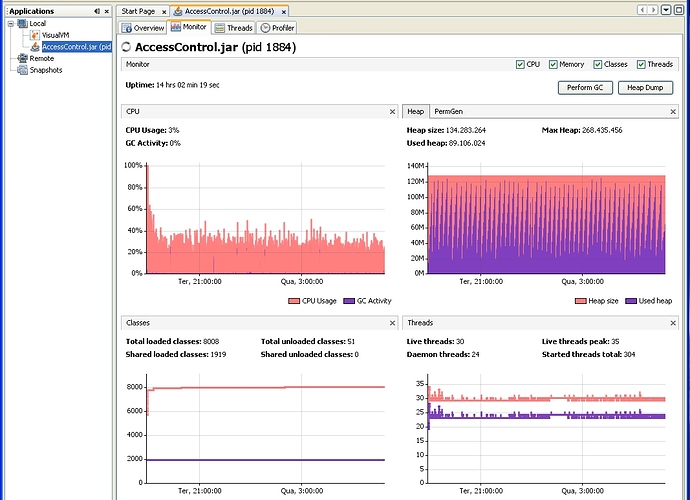The image size is (690, 500).
Task: Click the Started threads total value
Action: (x=630, y=355)
